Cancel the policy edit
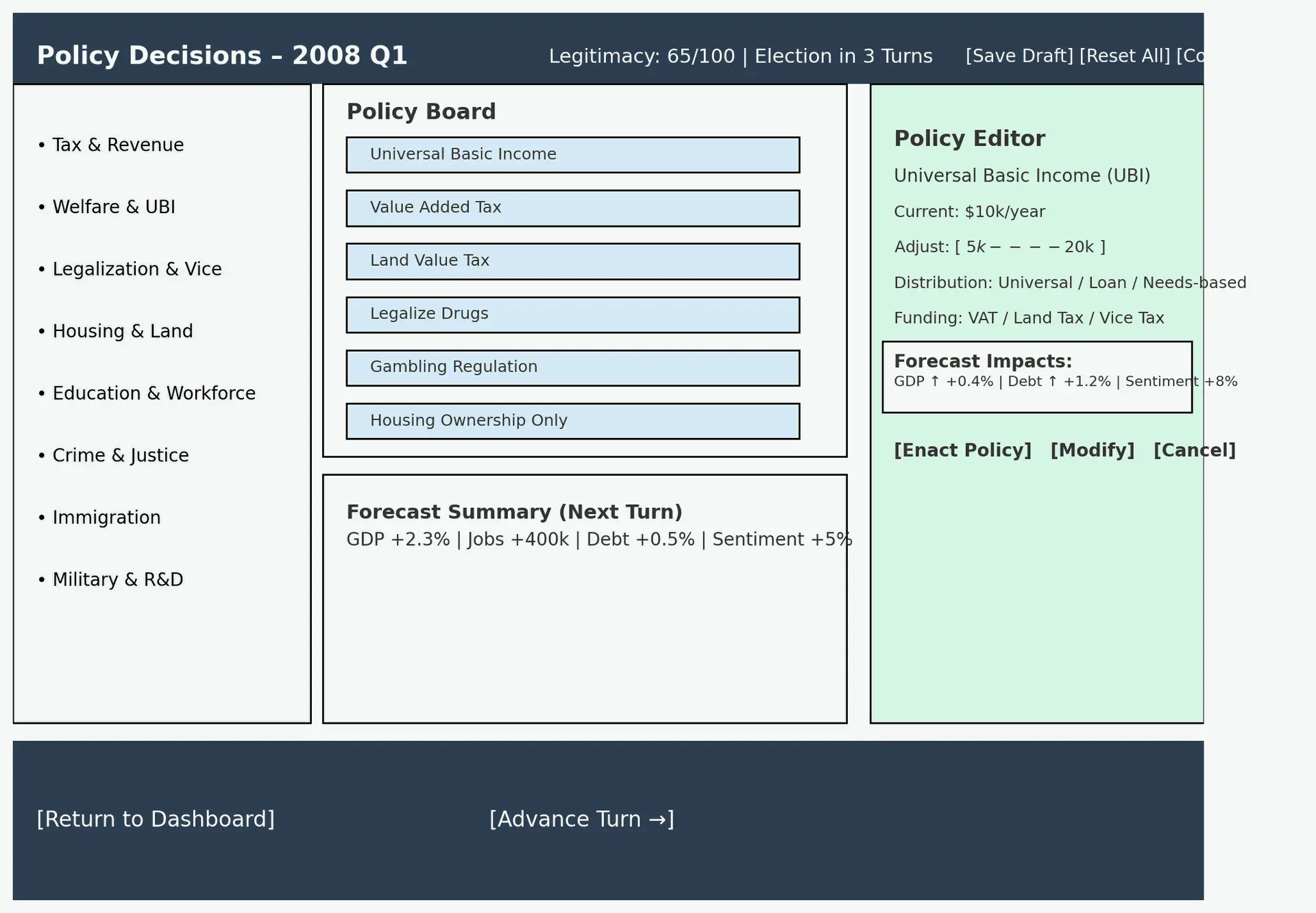 point(1195,450)
